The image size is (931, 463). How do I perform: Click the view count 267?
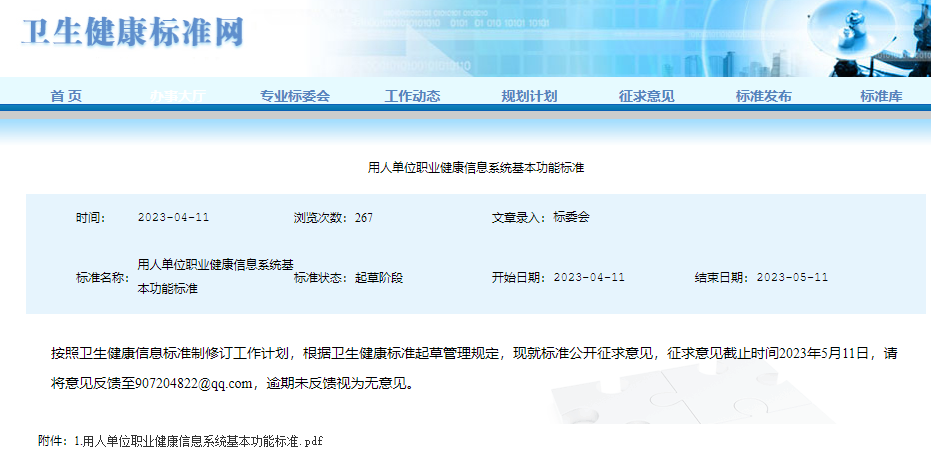click(364, 217)
